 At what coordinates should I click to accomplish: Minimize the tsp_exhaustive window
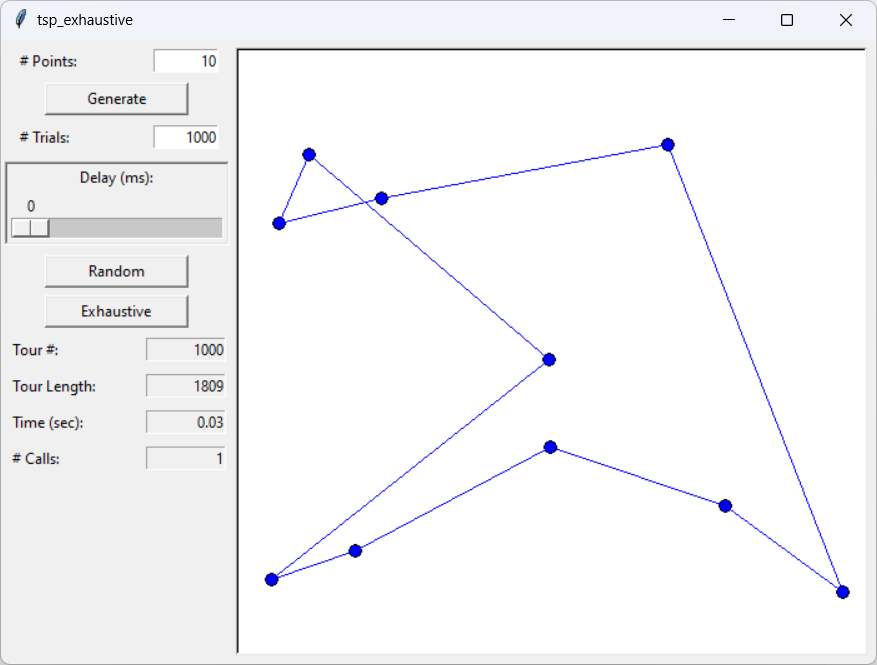[729, 20]
